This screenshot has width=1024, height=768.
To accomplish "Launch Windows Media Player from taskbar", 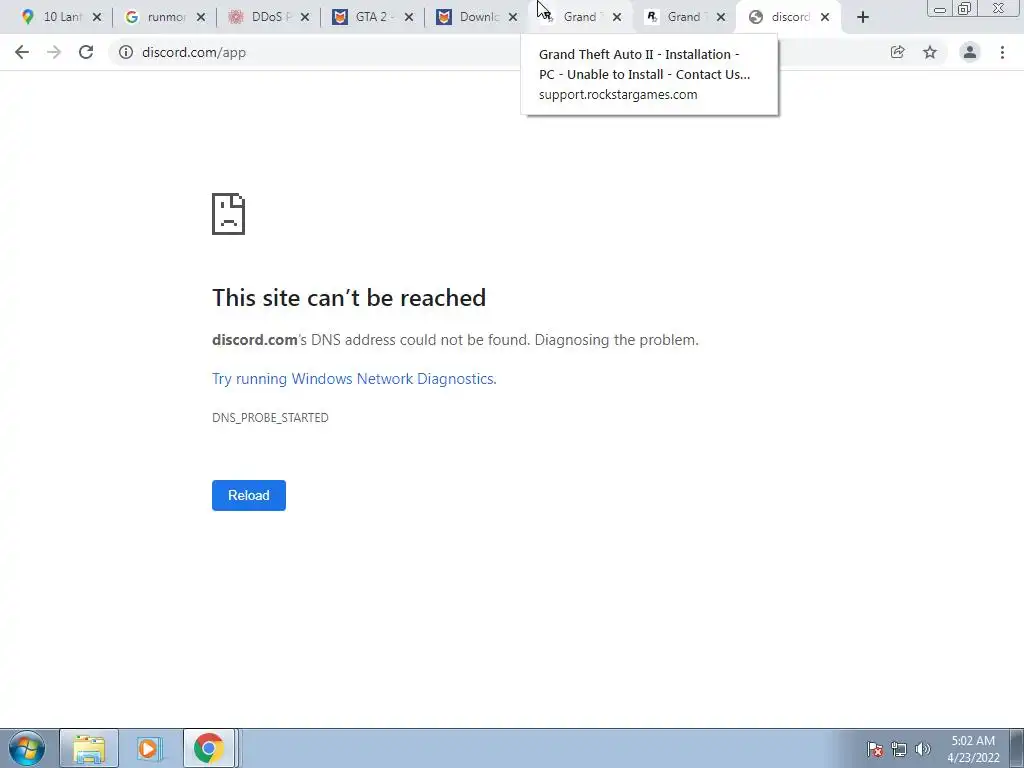I will [149, 748].
